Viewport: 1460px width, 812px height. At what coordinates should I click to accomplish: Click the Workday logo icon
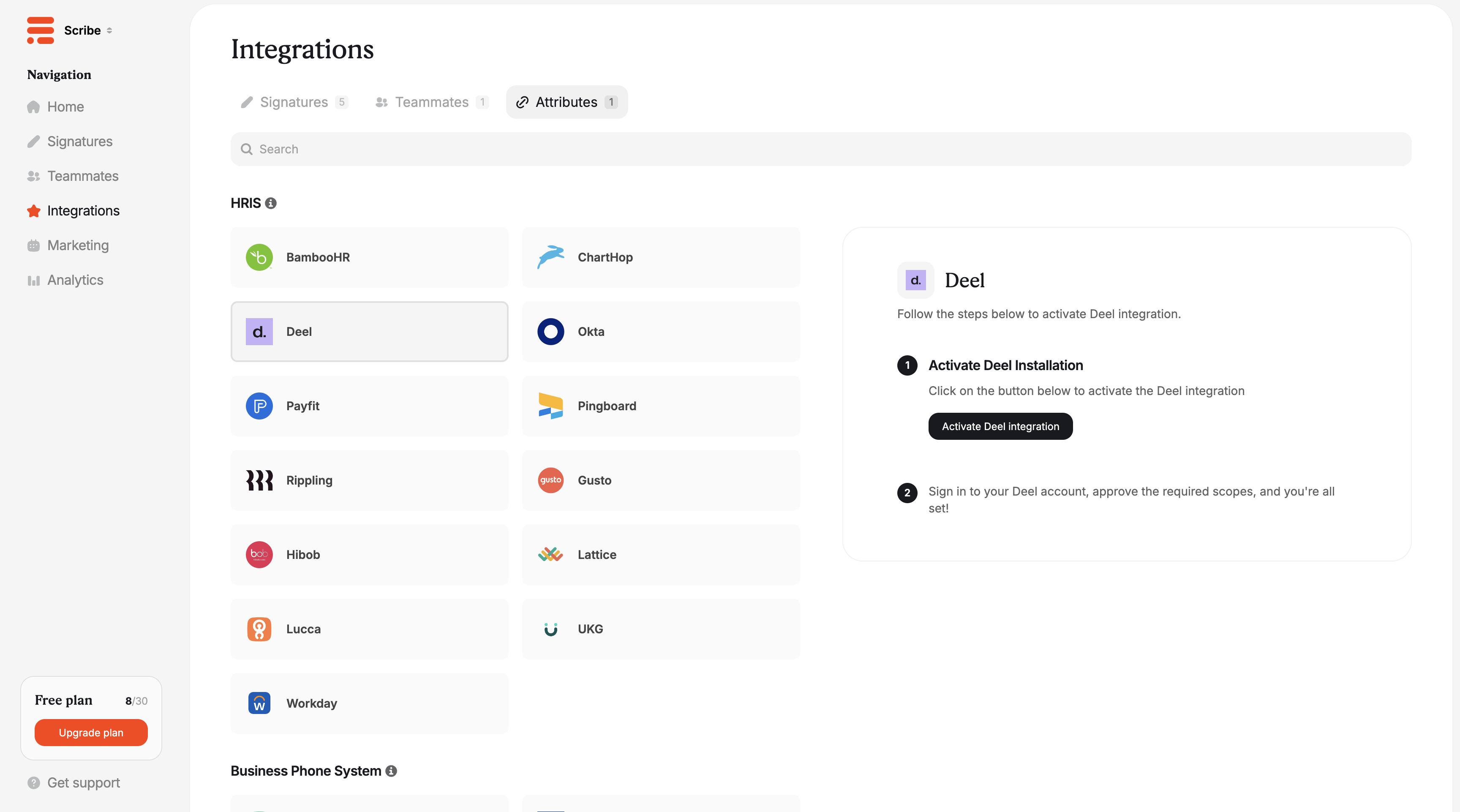[259, 703]
